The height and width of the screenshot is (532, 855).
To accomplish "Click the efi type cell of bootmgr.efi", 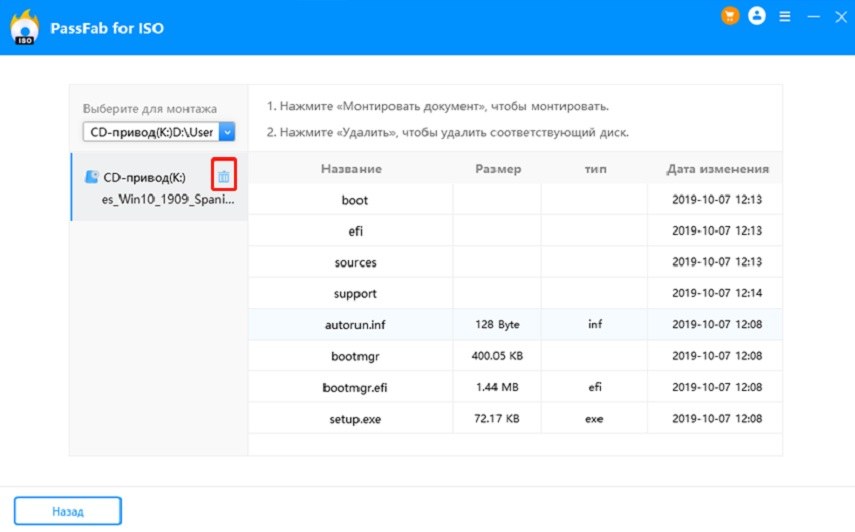I will pos(595,387).
